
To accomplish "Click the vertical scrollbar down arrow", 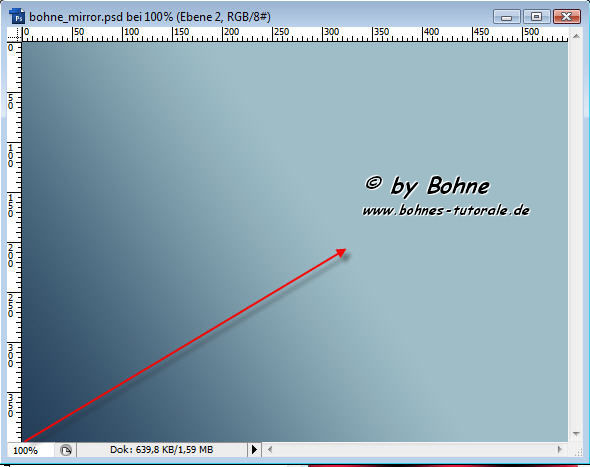I will pyautogui.click(x=576, y=434).
